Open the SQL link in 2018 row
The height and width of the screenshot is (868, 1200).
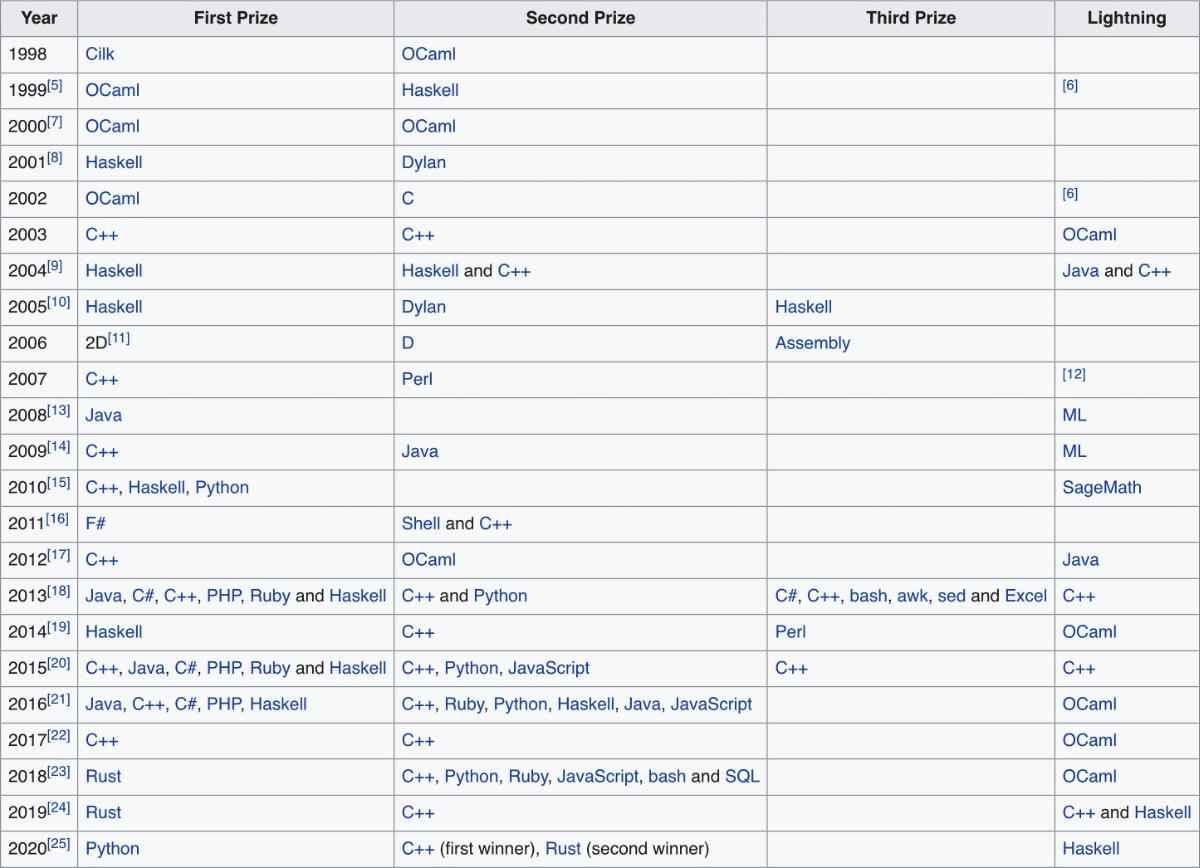pos(742,776)
